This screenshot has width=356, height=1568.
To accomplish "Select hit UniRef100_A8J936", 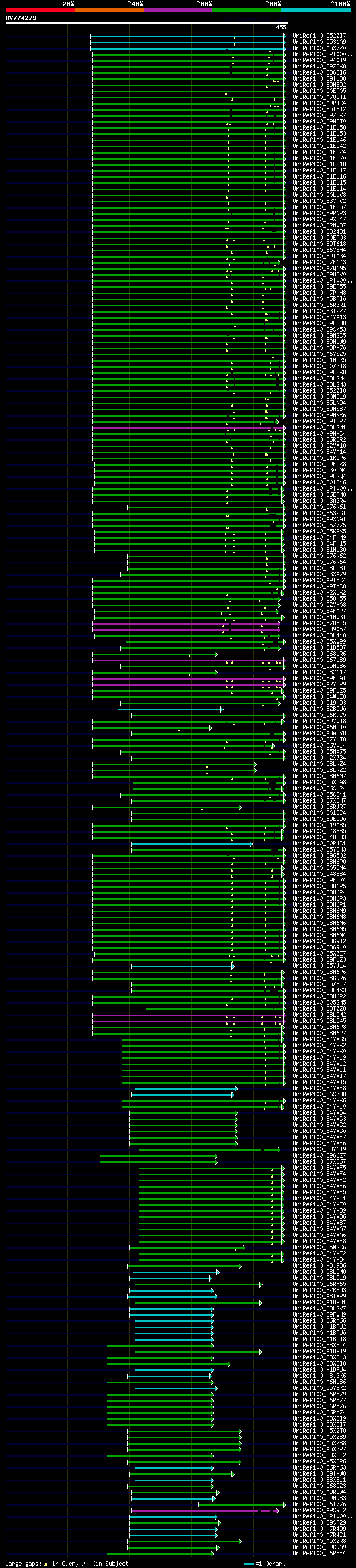I will click(319, 1266).
